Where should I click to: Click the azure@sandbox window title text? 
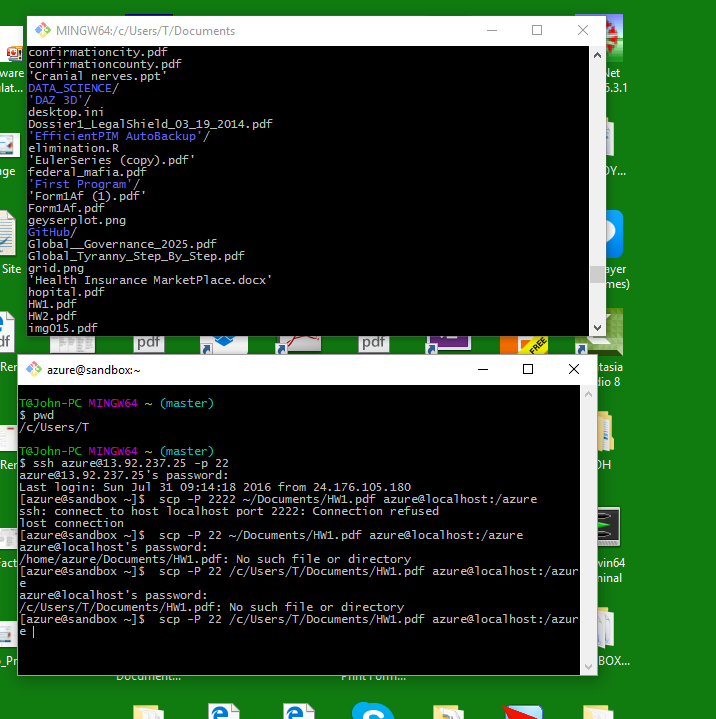click(x=94, y=370)
